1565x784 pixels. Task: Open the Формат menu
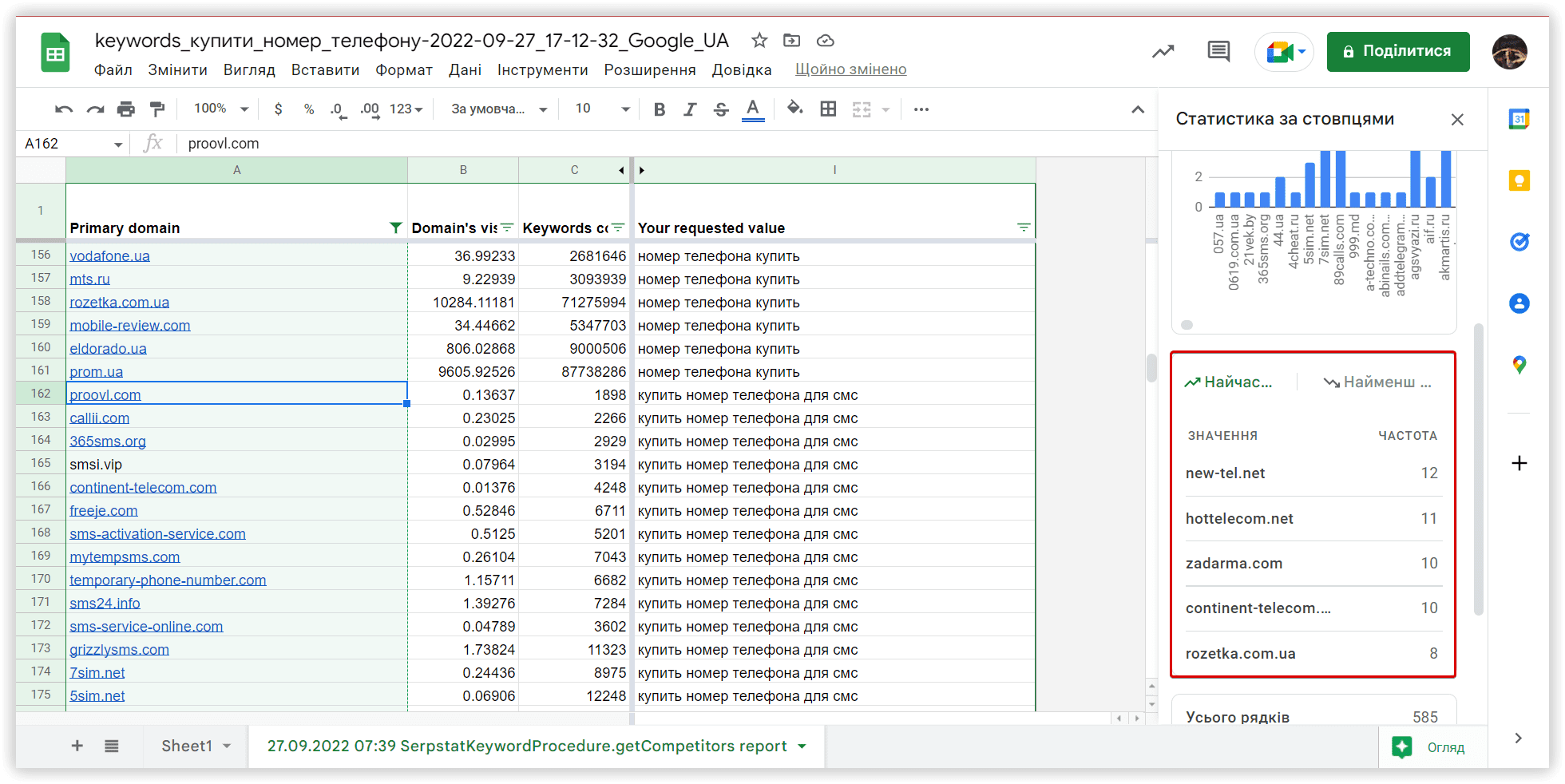(404, 69)
